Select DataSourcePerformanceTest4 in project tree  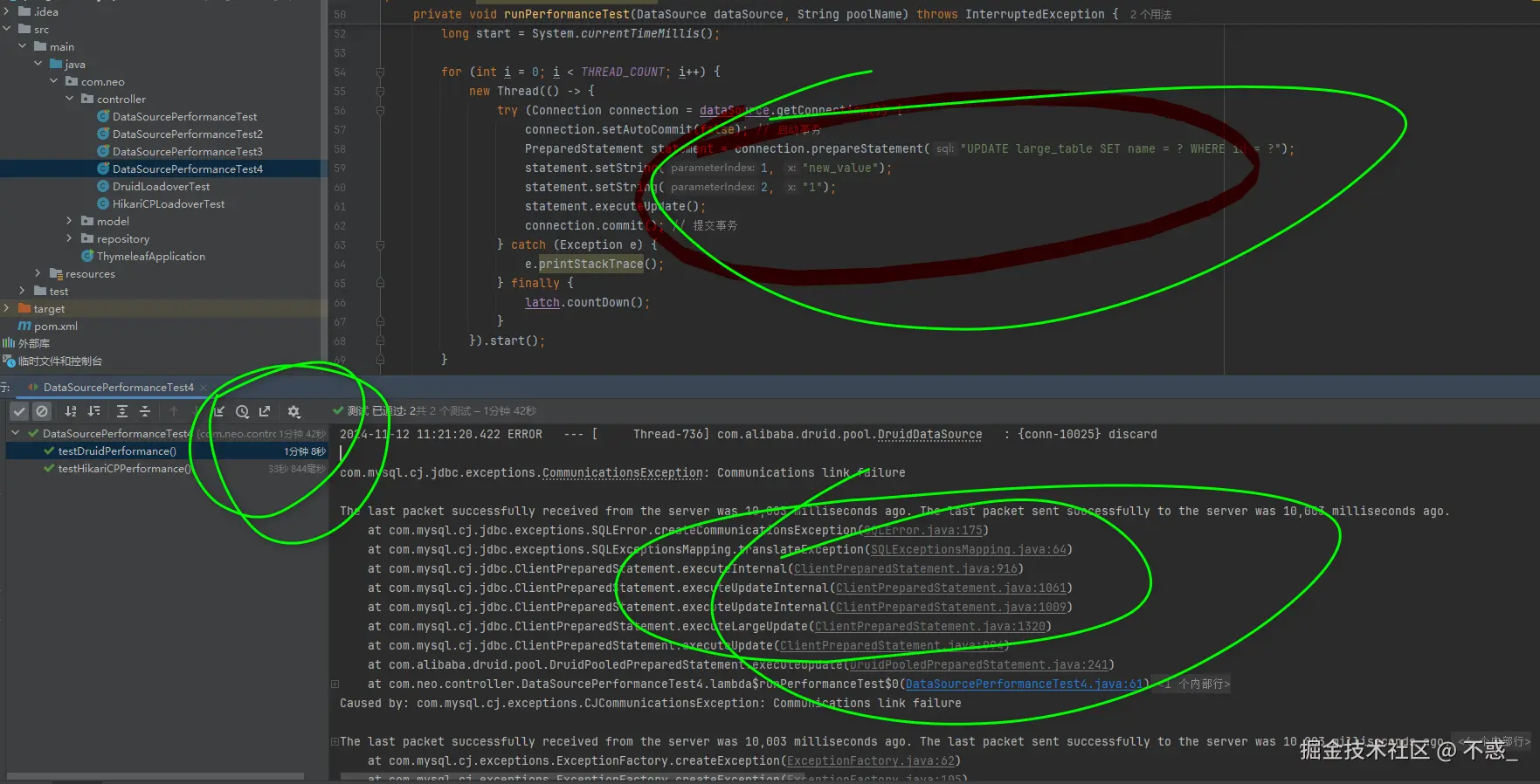(180, 168)
